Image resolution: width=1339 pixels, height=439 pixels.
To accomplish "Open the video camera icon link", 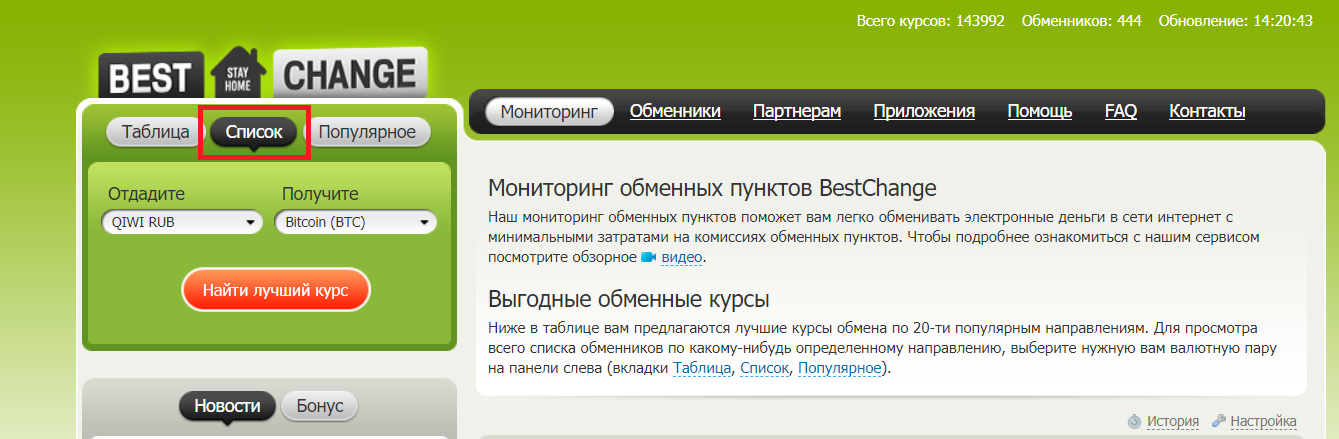I will [648, 257].
